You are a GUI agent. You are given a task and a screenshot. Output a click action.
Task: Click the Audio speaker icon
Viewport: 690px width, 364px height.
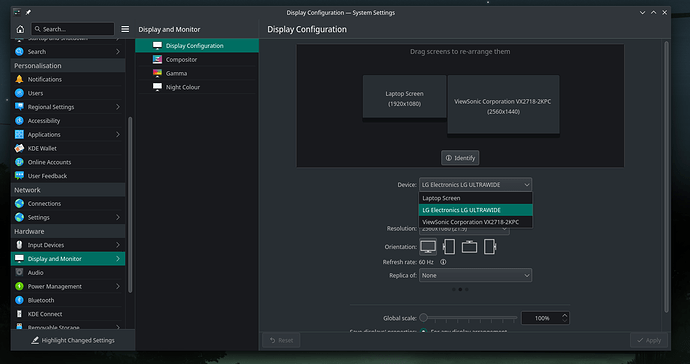click(19, 272)
